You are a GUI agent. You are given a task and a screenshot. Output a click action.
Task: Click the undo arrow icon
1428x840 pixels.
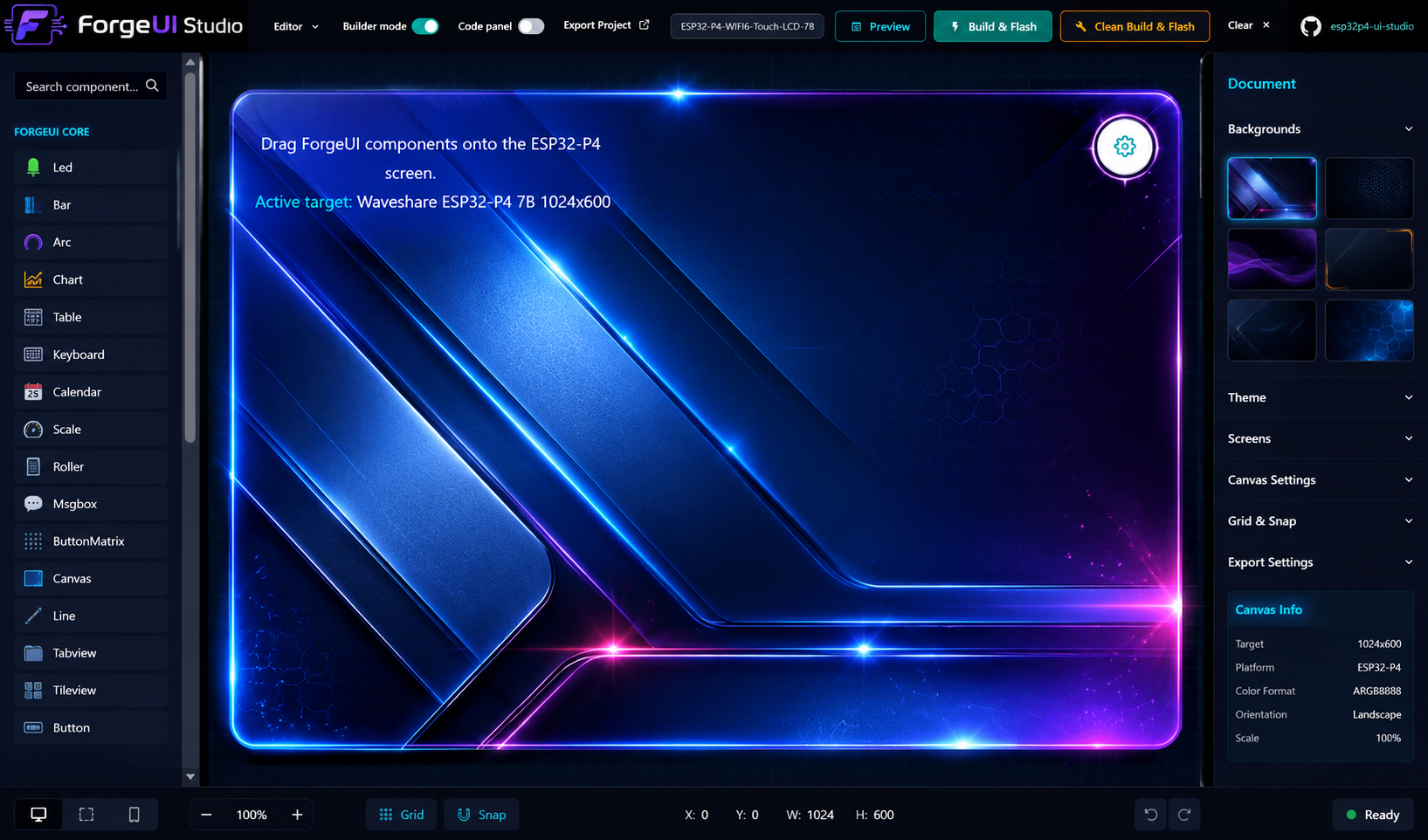pyautogui.click(x=1151, y=815)
